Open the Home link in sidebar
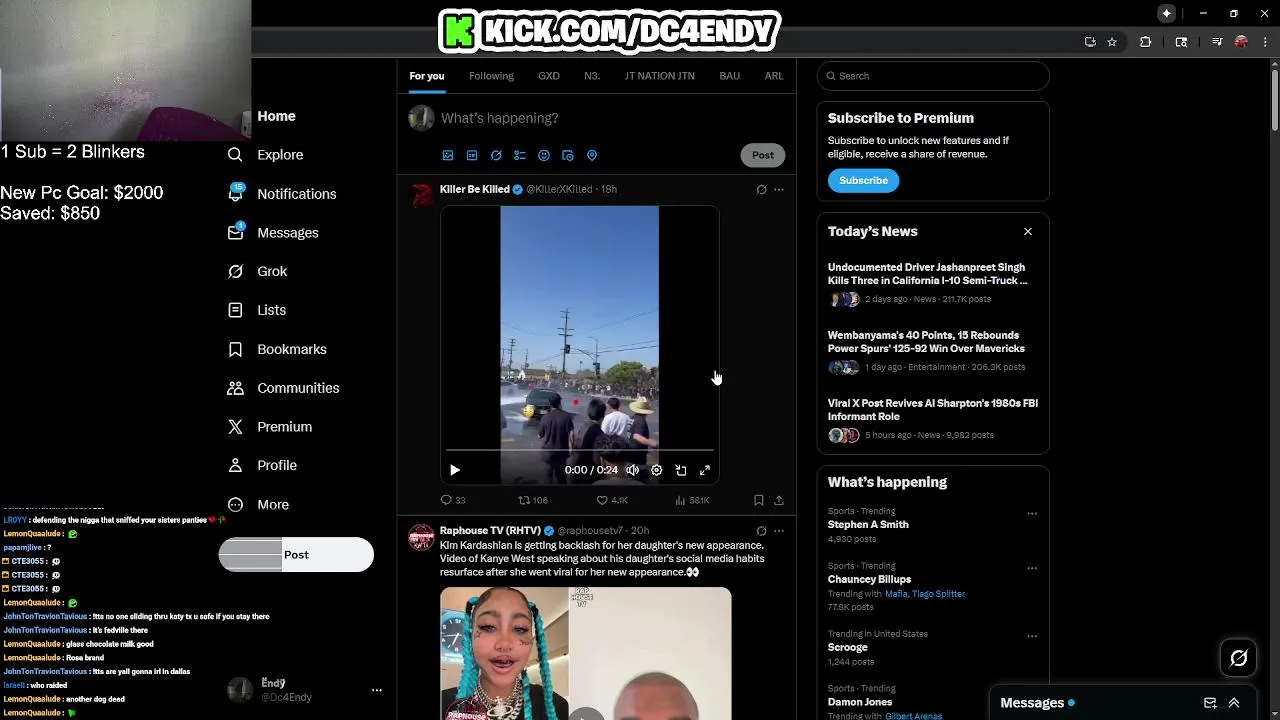 (277, 116)
